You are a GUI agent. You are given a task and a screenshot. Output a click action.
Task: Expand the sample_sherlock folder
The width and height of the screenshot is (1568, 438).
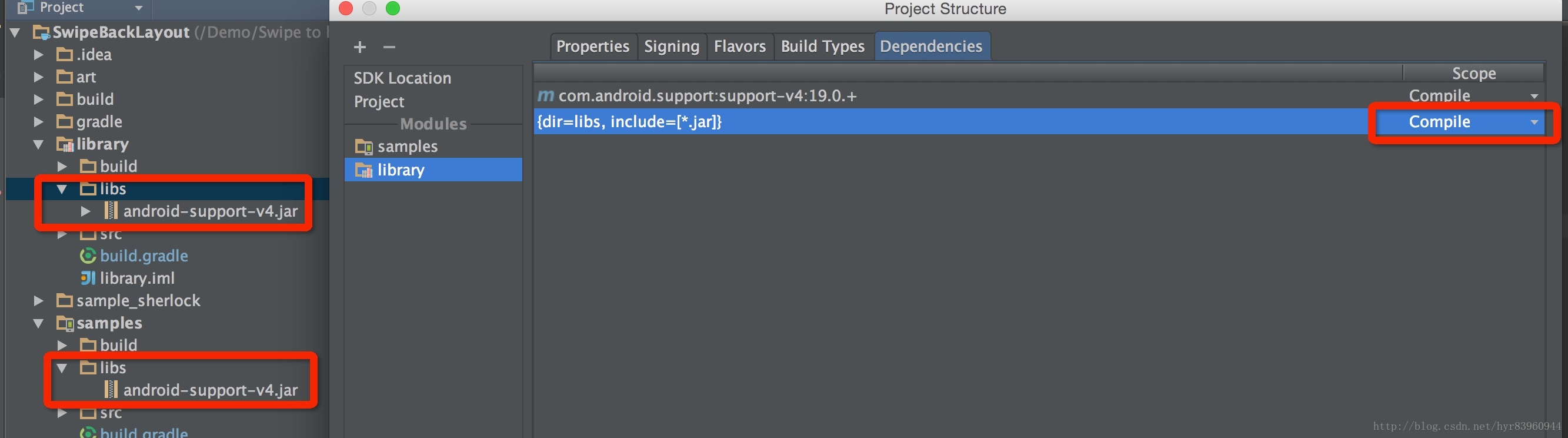[x=38, y=301]
